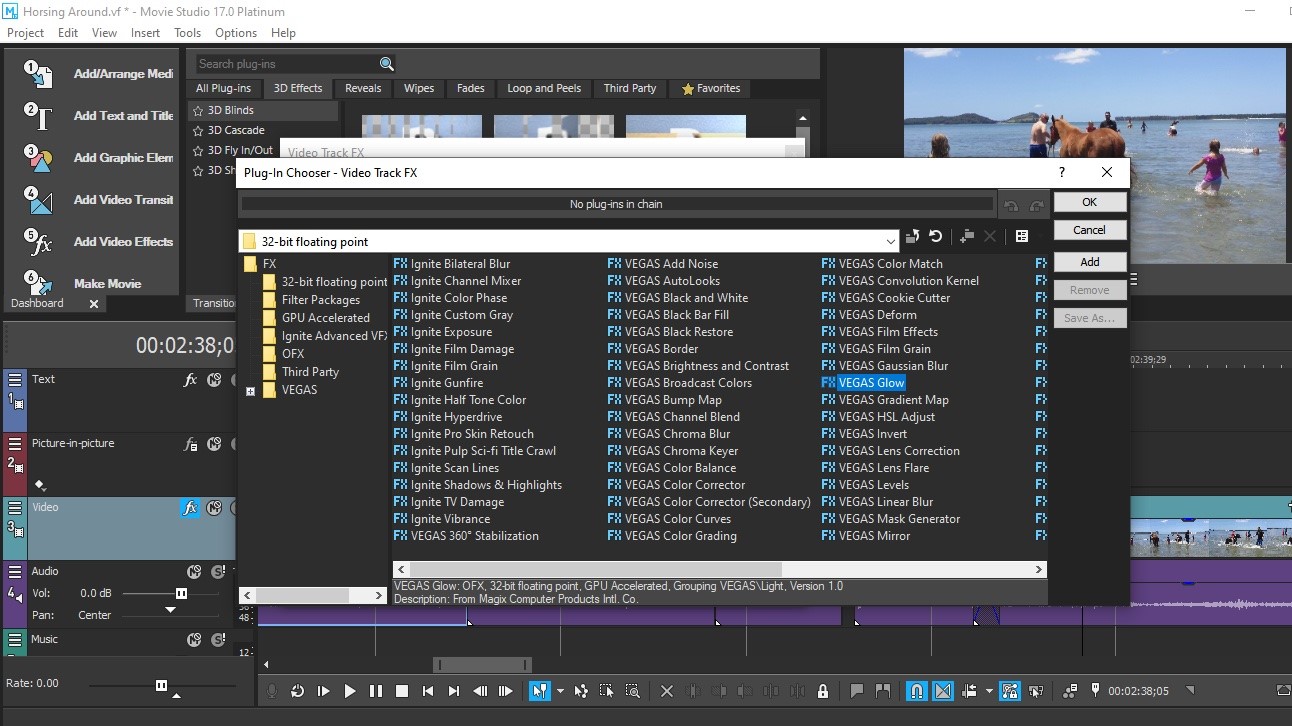The height and width of the screenshot is (726, 1292).
Task: Click the Play button in the transport bar
Action: pyautogui.click(x=350, y=691)
